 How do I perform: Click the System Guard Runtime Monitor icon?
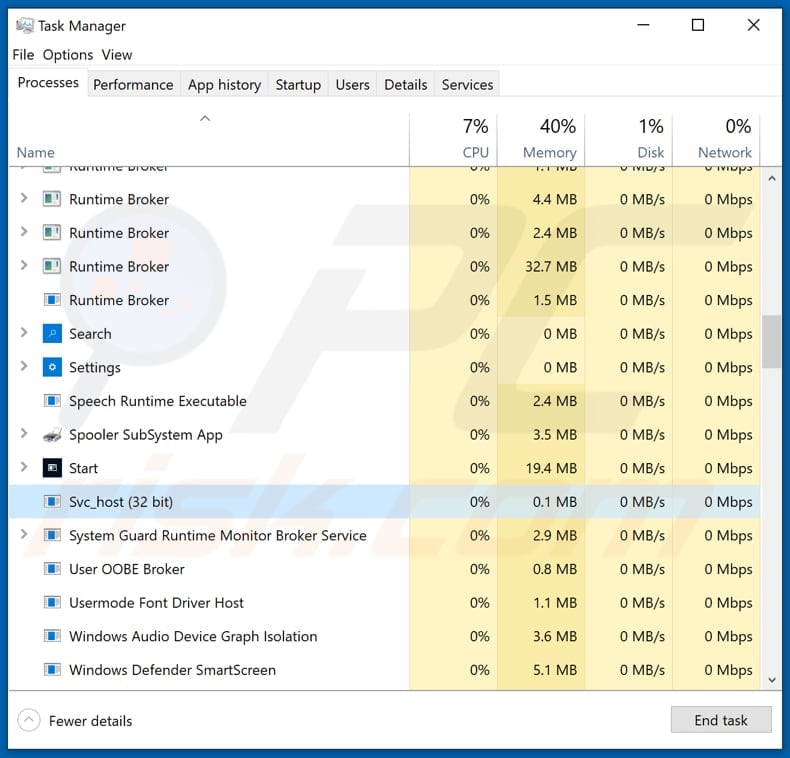tap(52, 535)
